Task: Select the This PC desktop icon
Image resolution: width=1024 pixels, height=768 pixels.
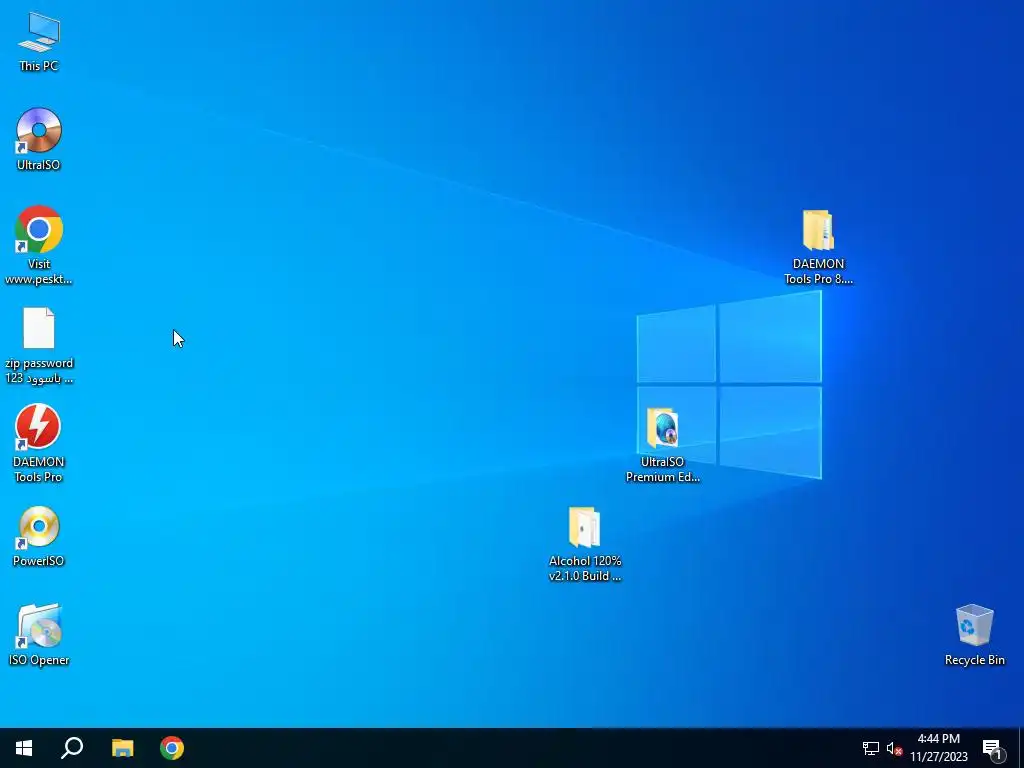Action: point(39,41)
